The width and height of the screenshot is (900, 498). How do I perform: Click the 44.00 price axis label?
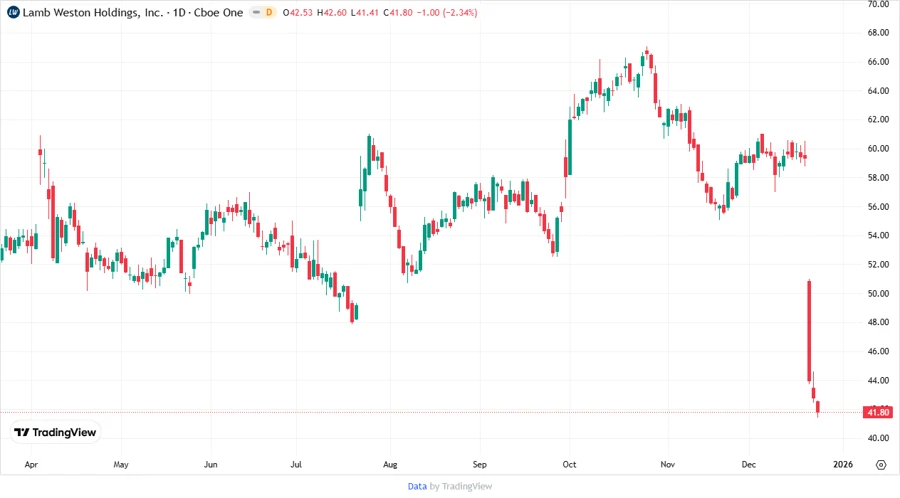coord(878,380)
